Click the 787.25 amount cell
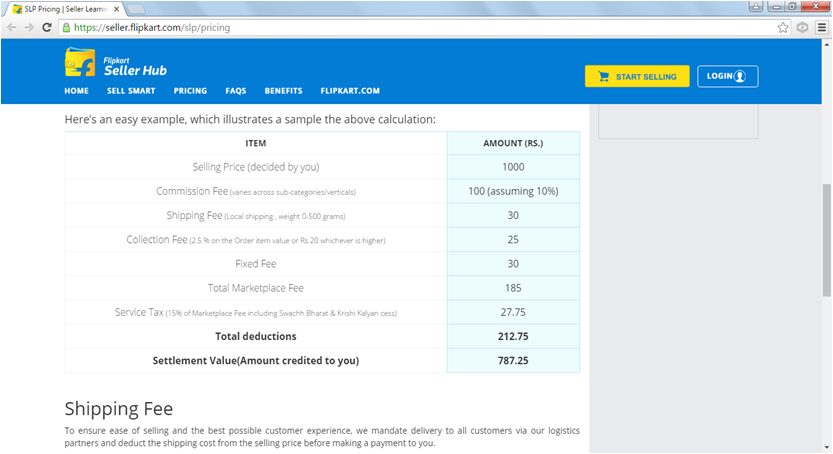Image resolution: width=833 pixels, height=454 pixels. pyautogui.click(x=513, y=361)
